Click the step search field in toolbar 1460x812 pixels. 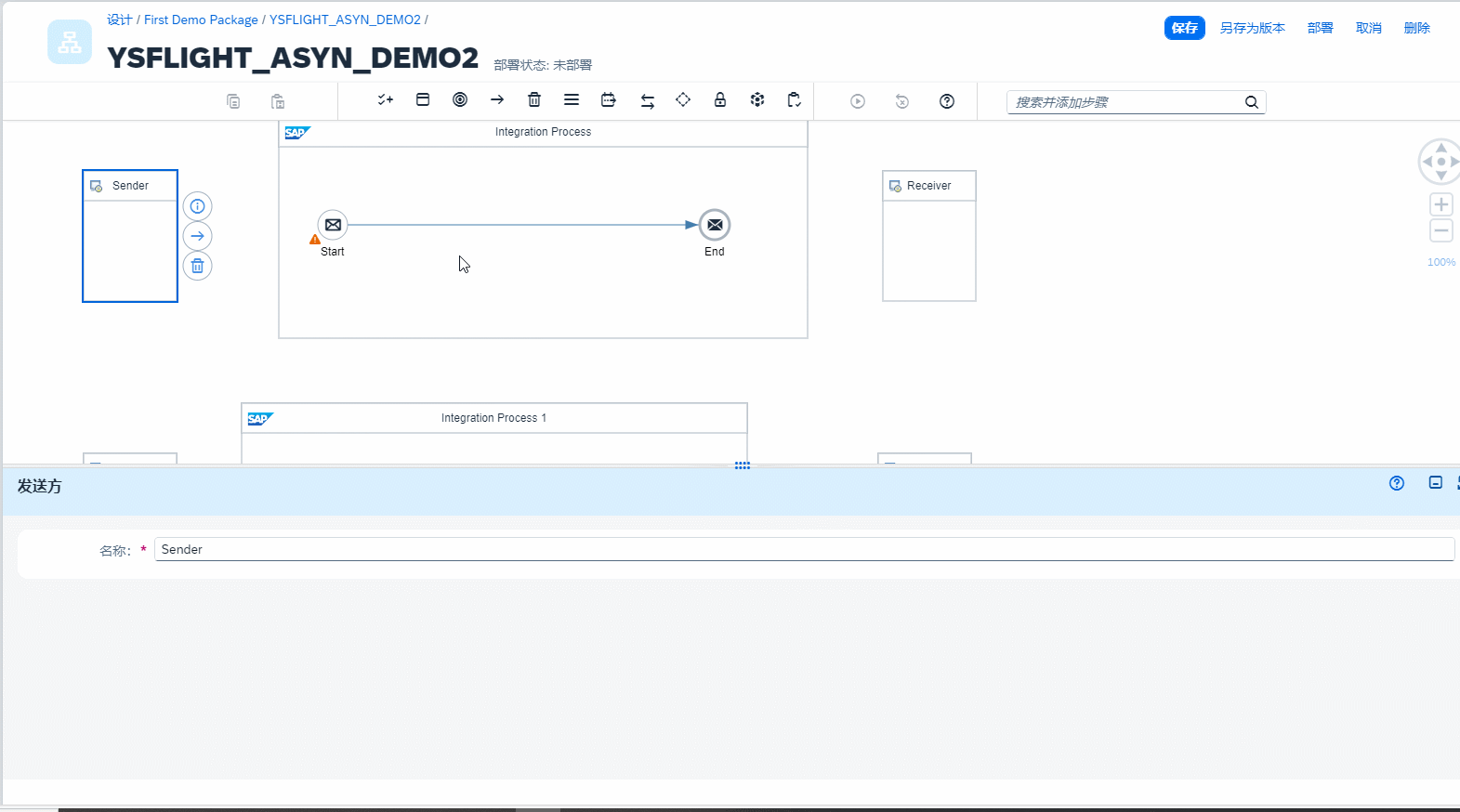pos(1125,102)
